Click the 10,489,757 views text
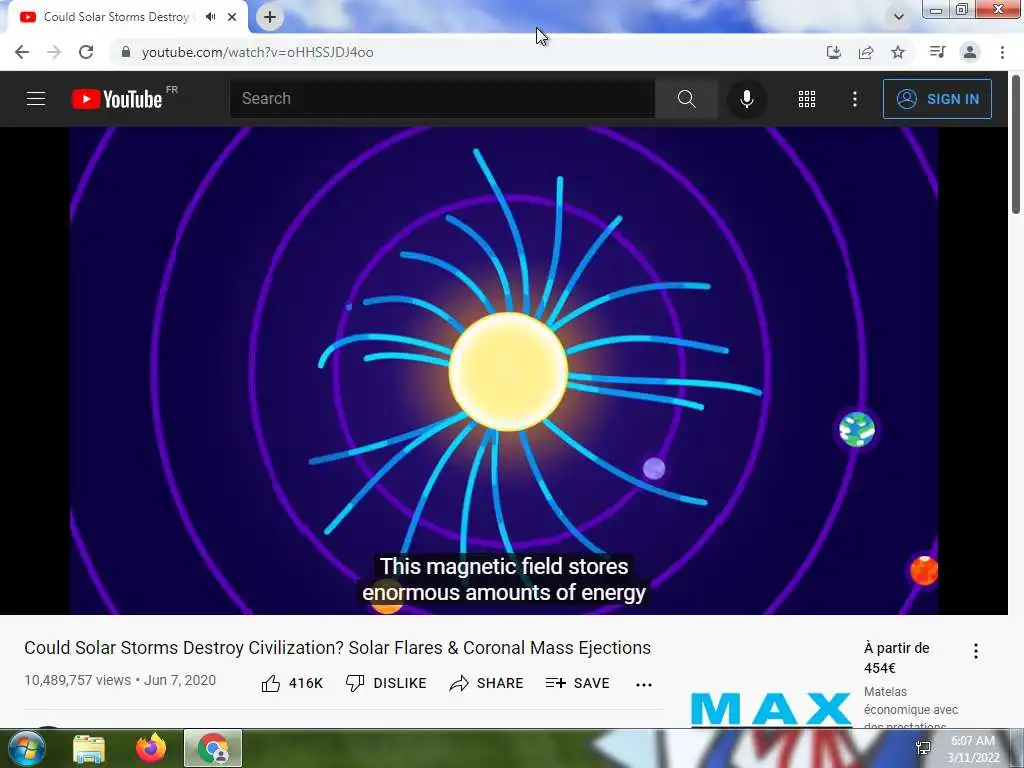This screenshot has width=1024, height=768. [78, 680]
